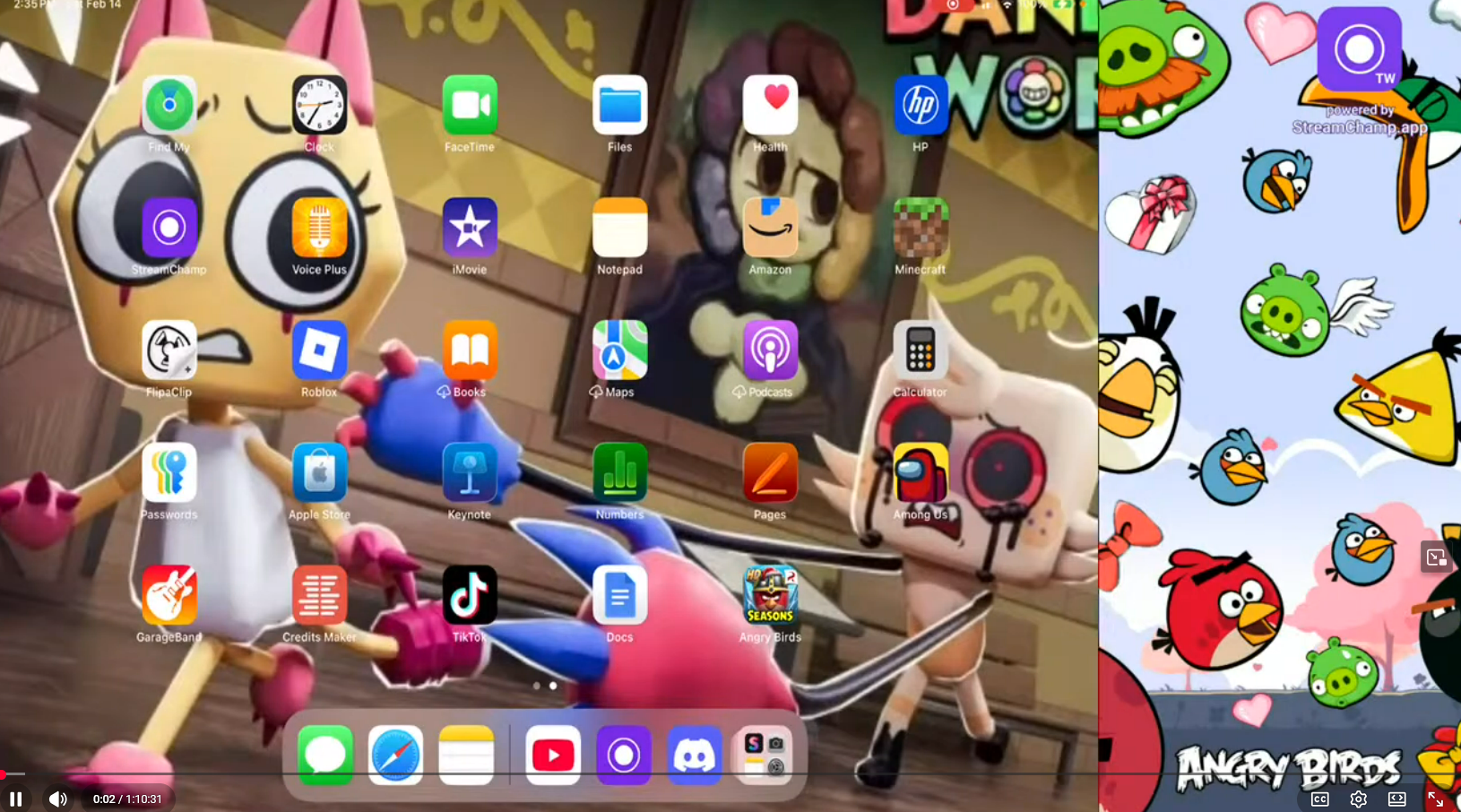
Task: Launch FaceTime
Action: (470, 105)
